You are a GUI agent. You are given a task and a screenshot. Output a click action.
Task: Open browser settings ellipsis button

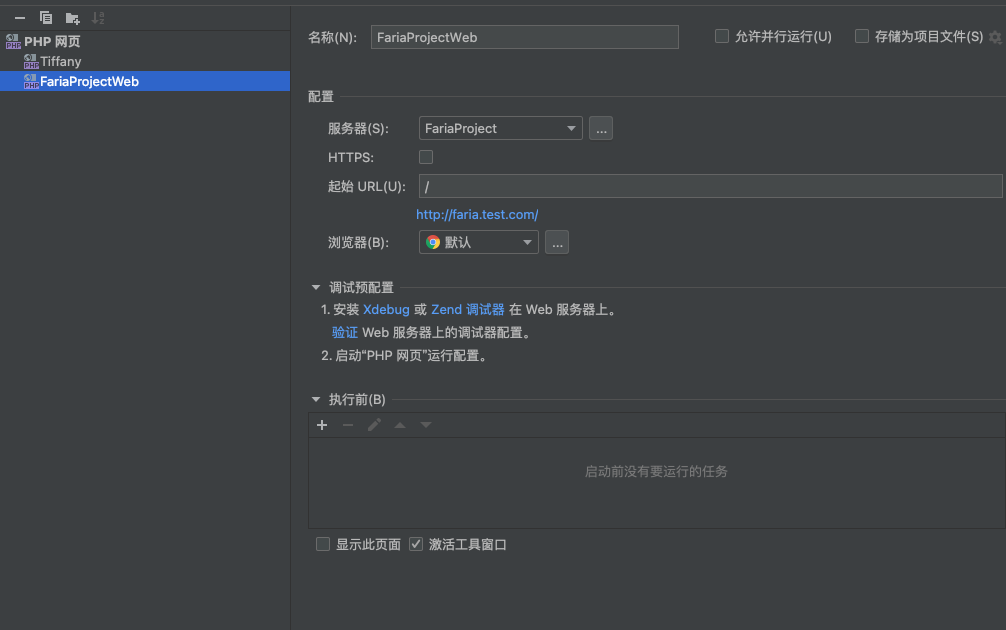click(x=557, y=243)
